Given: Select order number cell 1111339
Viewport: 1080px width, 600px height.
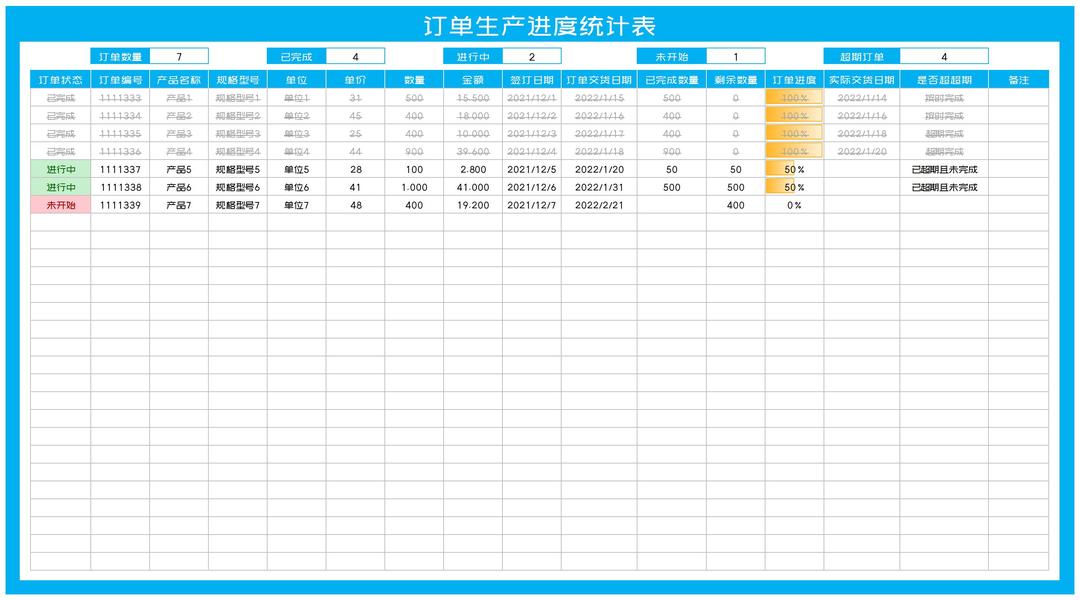Looking at the screenshot, I should (x=121, y=205).
